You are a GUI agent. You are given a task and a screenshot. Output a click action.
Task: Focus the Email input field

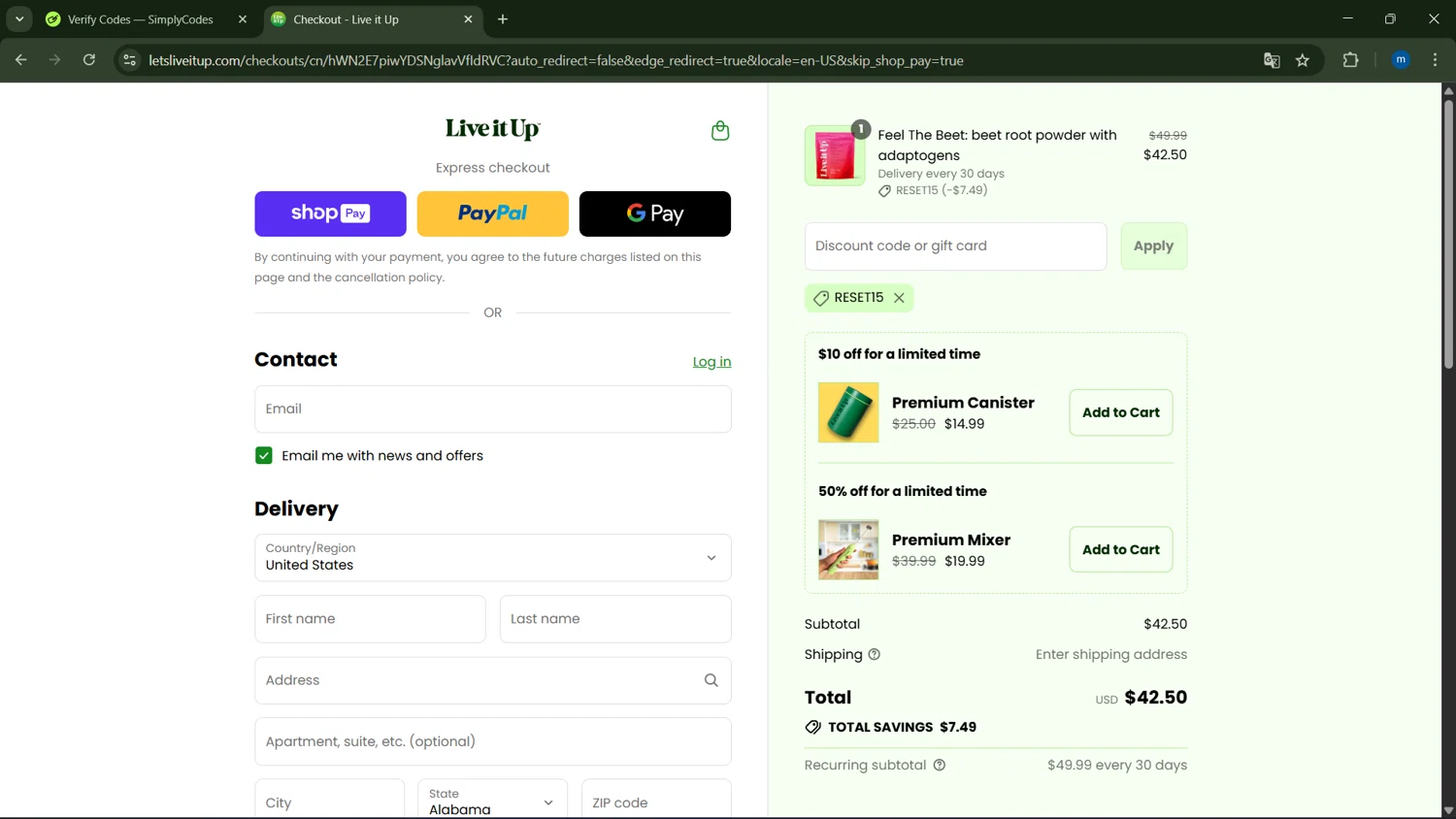493,409
